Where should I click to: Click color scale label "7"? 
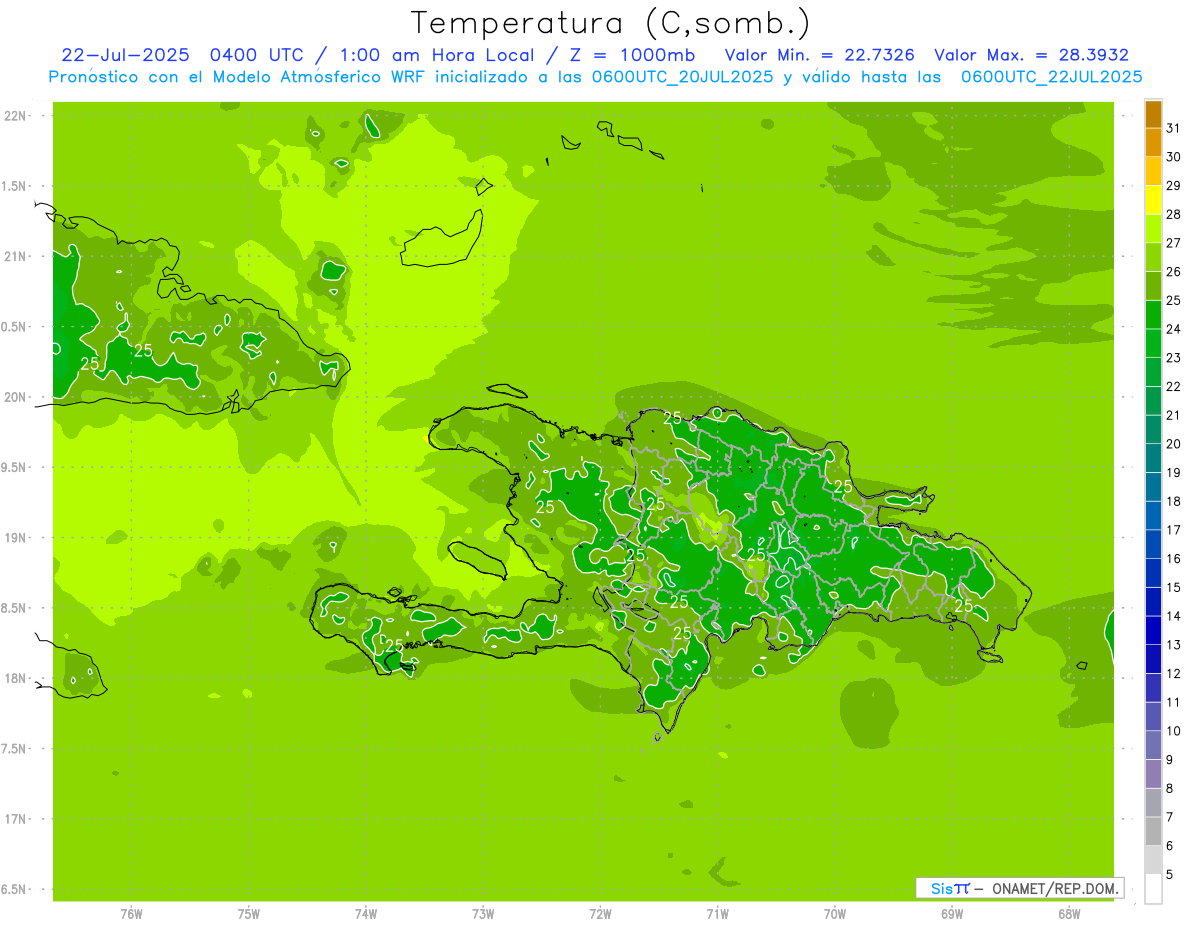coord(1170,817)
